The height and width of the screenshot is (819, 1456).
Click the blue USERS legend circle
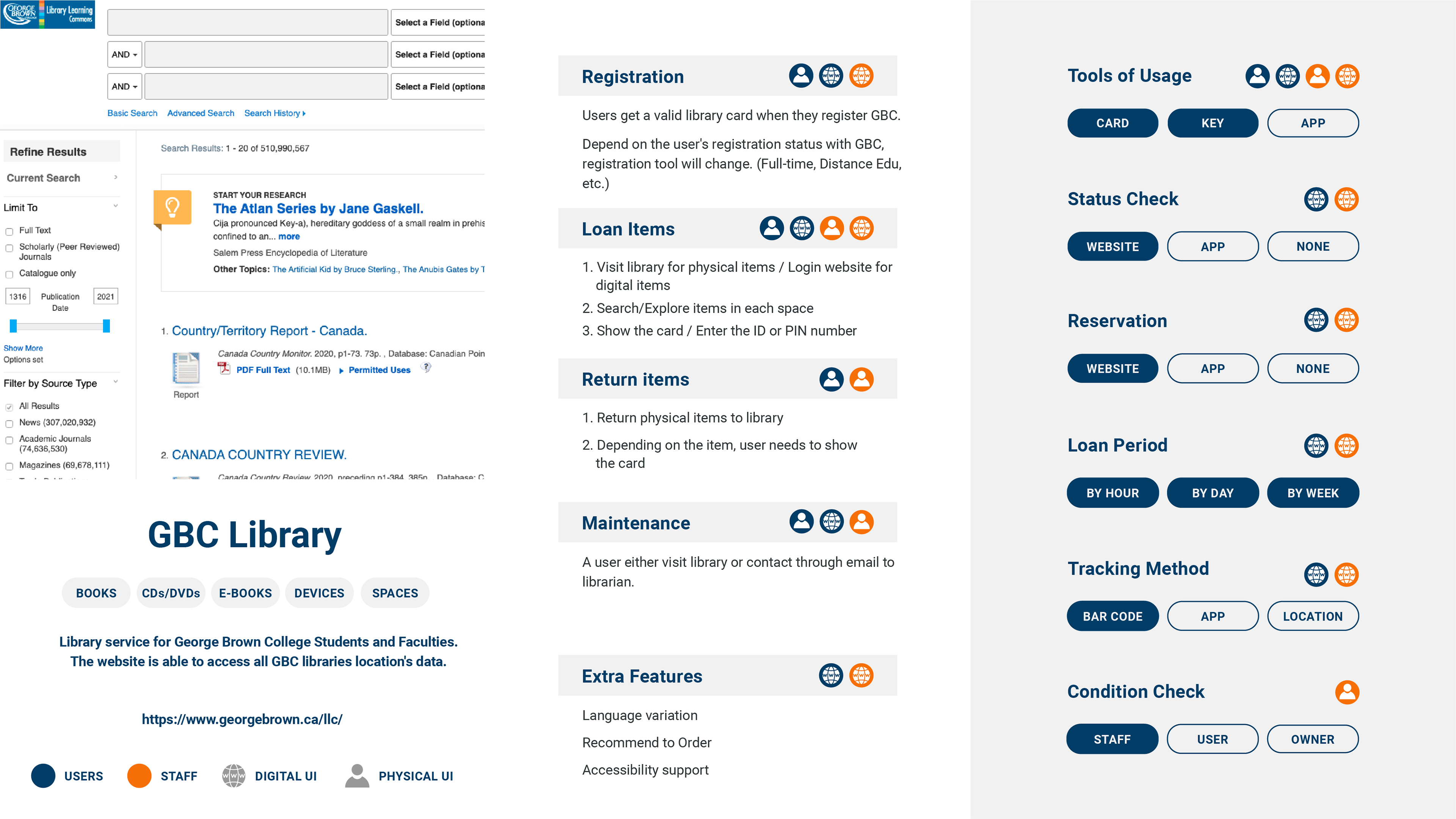[x=43, y=775]
